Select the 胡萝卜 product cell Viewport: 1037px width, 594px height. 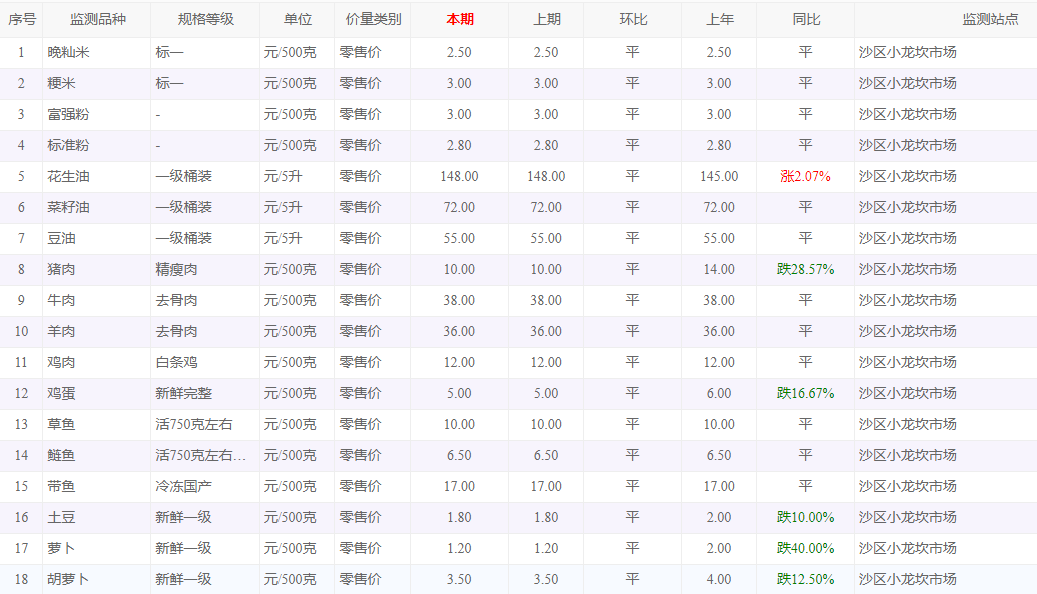69,579
